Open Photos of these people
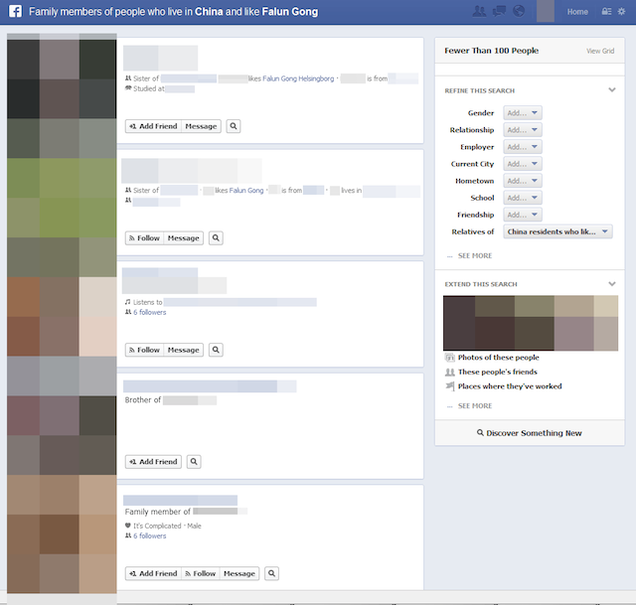The height and width of the screenshot is (605, 636). pos(498,357)
